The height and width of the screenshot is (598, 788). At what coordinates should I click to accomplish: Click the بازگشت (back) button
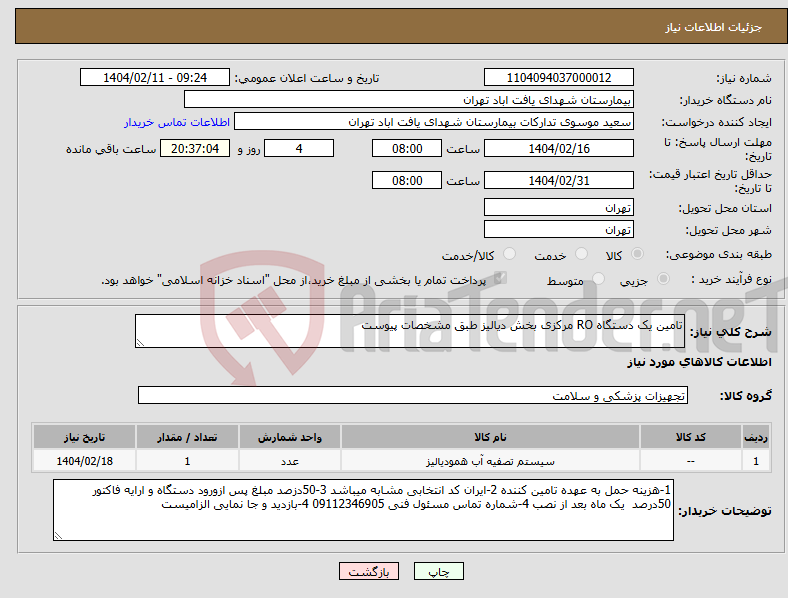pos(369,571)
